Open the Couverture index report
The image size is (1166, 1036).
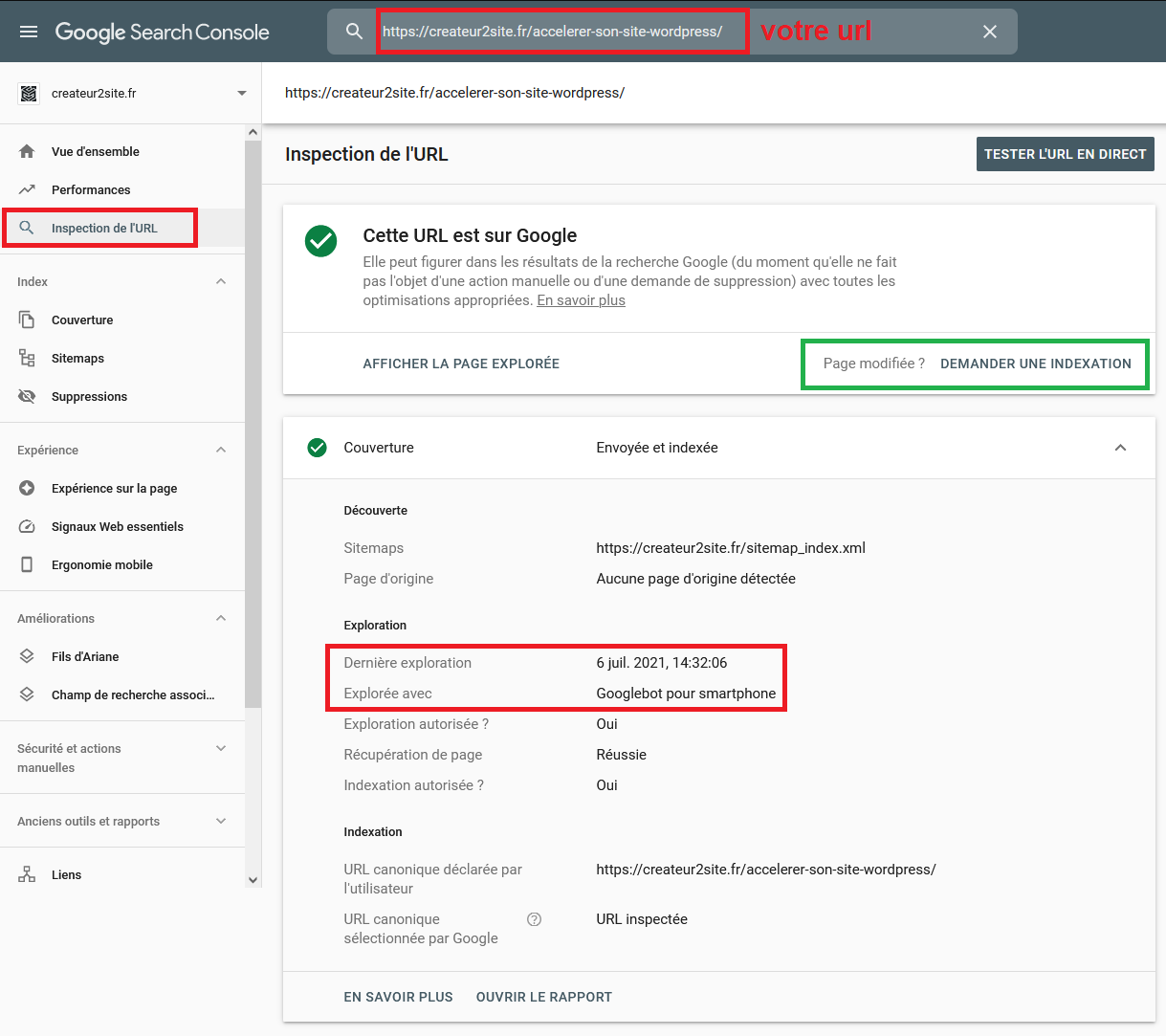pos(82,320)
